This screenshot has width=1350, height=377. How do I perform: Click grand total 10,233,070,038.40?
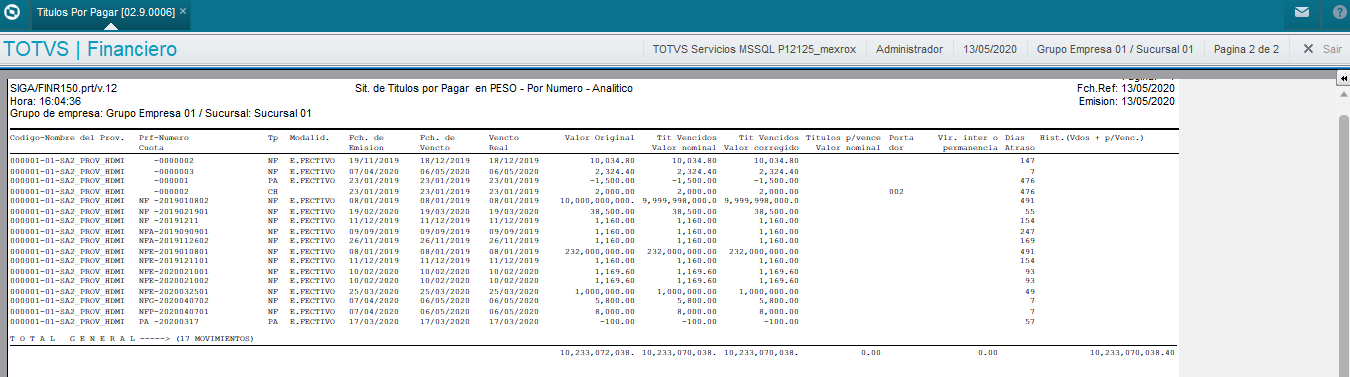[x=1132, y=352]
